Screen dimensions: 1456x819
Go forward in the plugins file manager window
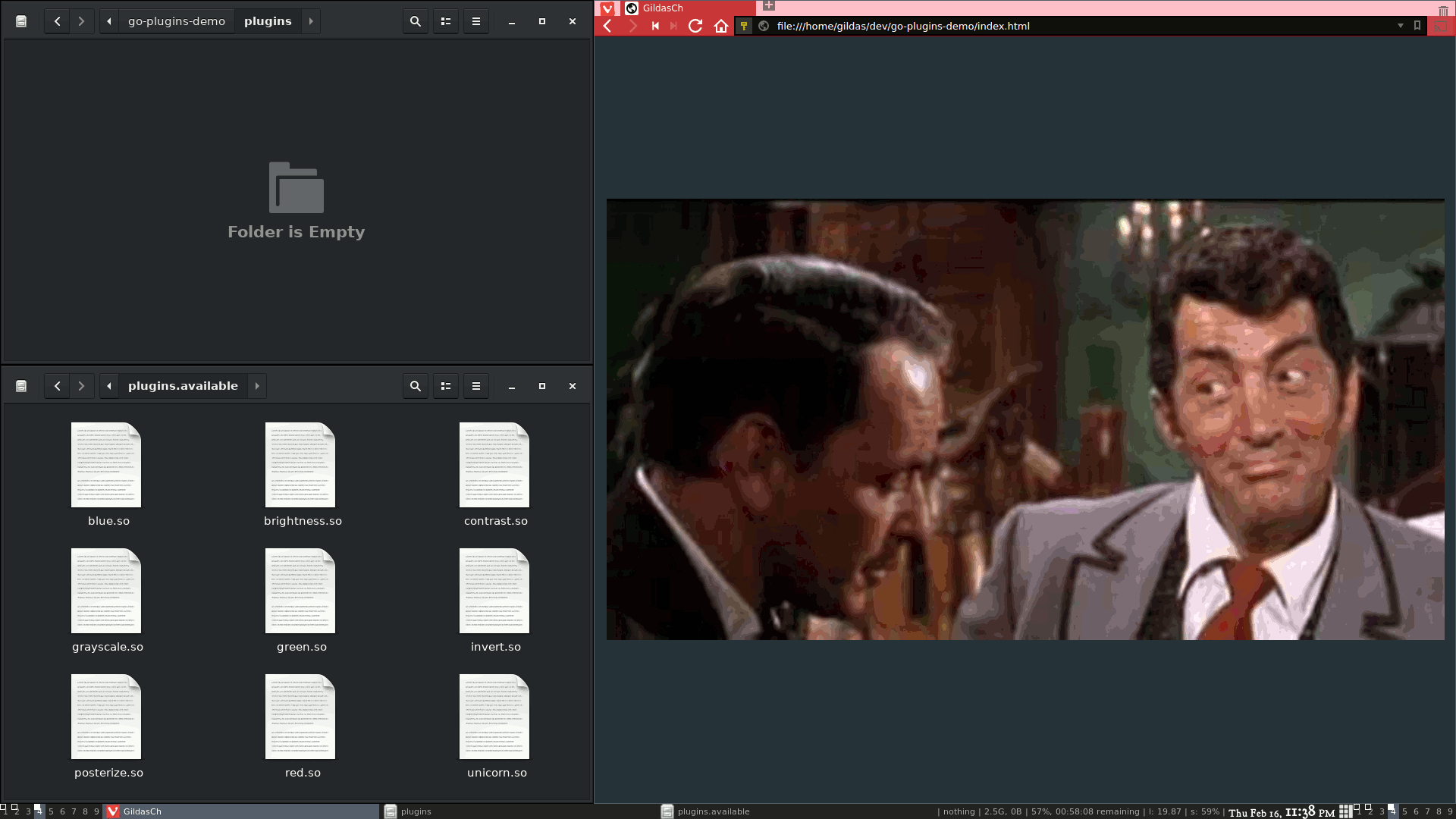(81, 21)
